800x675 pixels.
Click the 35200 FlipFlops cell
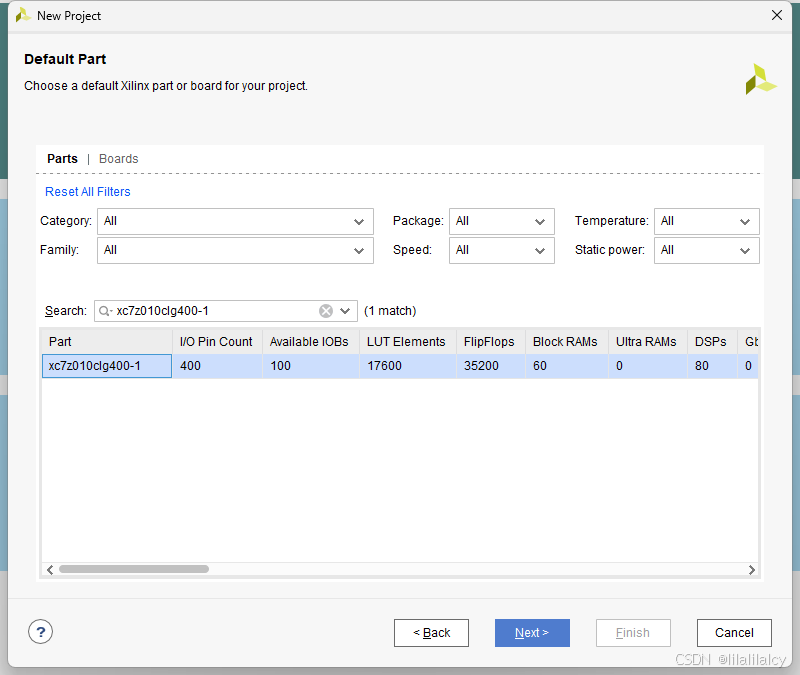click(x=490, y=366)
